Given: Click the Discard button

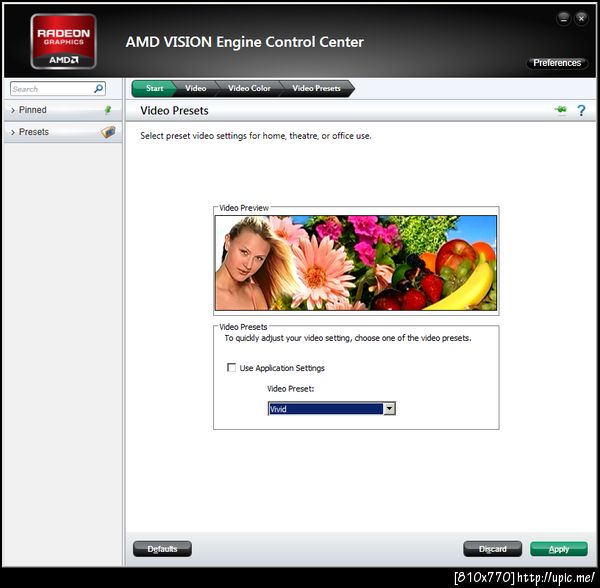Looking at the screenshot, I should pos(492,549).
